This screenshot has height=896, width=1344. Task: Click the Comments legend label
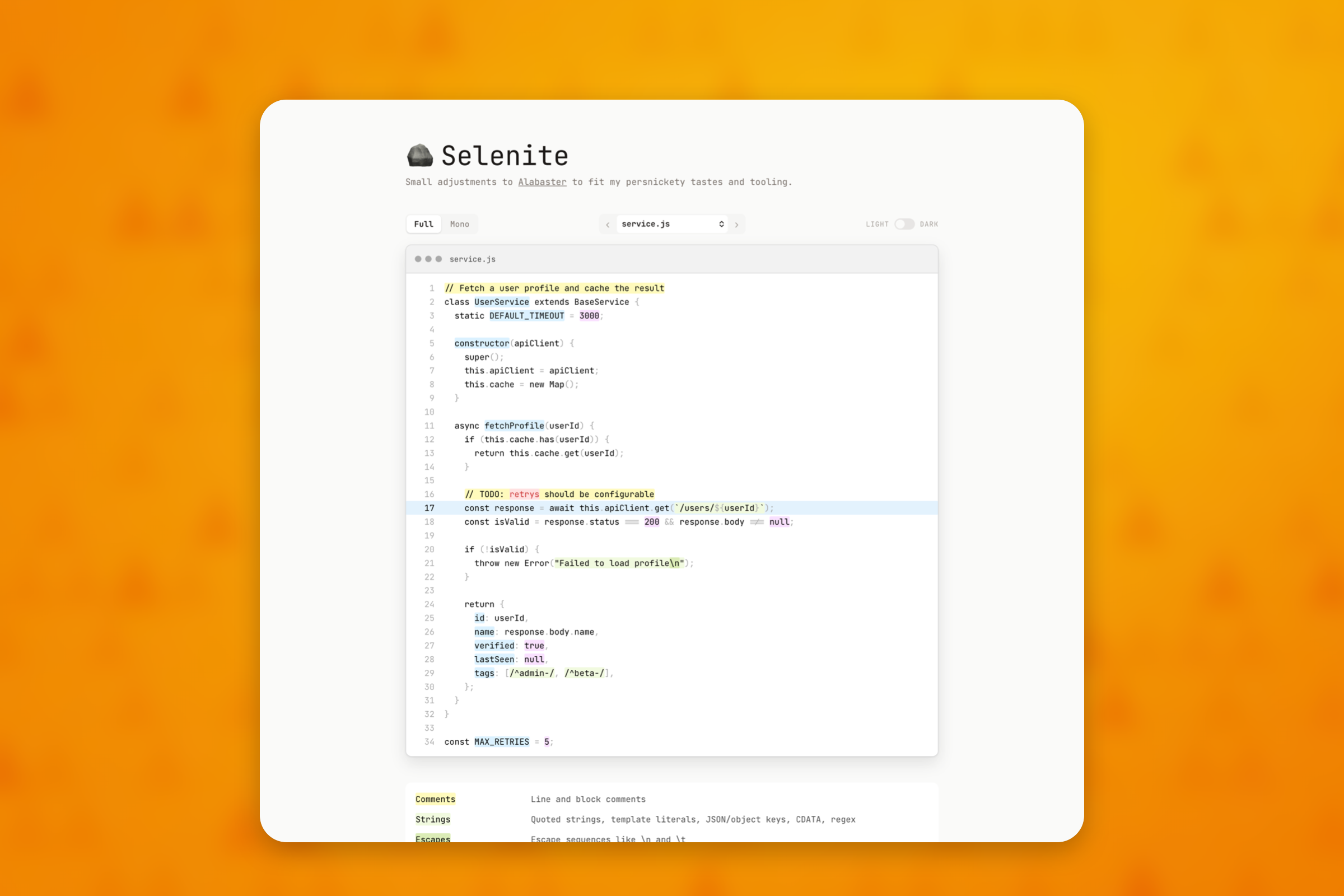pyautogui.click(x=436, y=799)
